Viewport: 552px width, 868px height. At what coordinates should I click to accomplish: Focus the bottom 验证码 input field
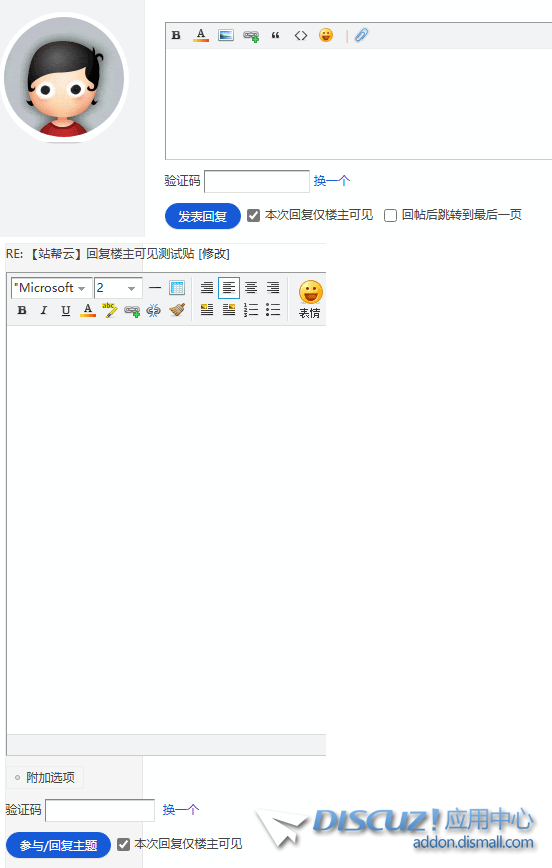click(100, 810)
